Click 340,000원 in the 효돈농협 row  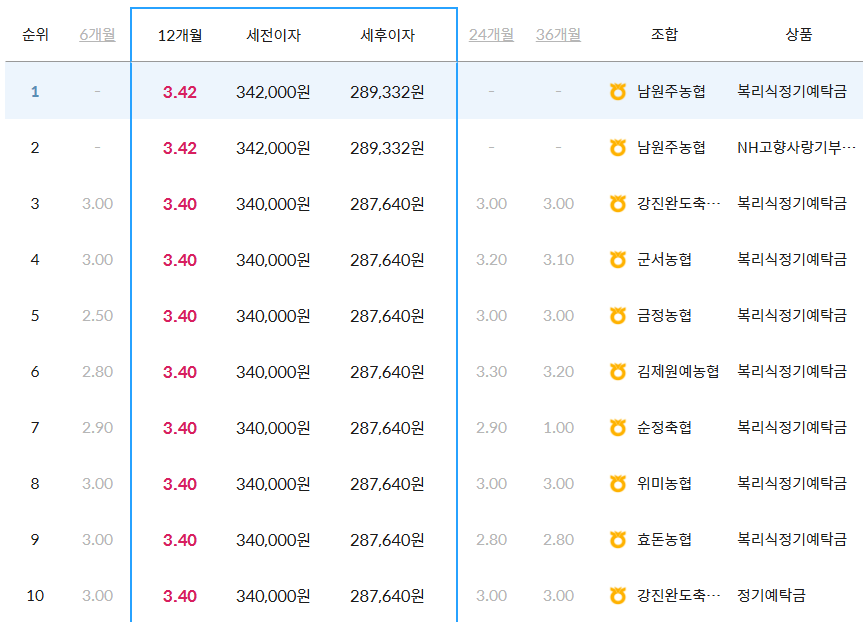pos(274,540)
